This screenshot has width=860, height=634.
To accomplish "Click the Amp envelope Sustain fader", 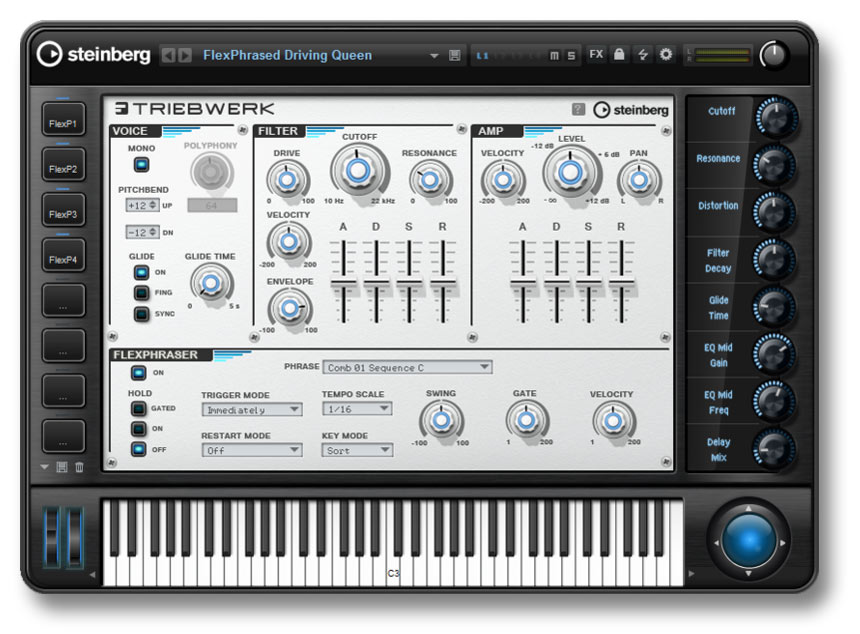I will pyautogui.click(x=589, y=282).
